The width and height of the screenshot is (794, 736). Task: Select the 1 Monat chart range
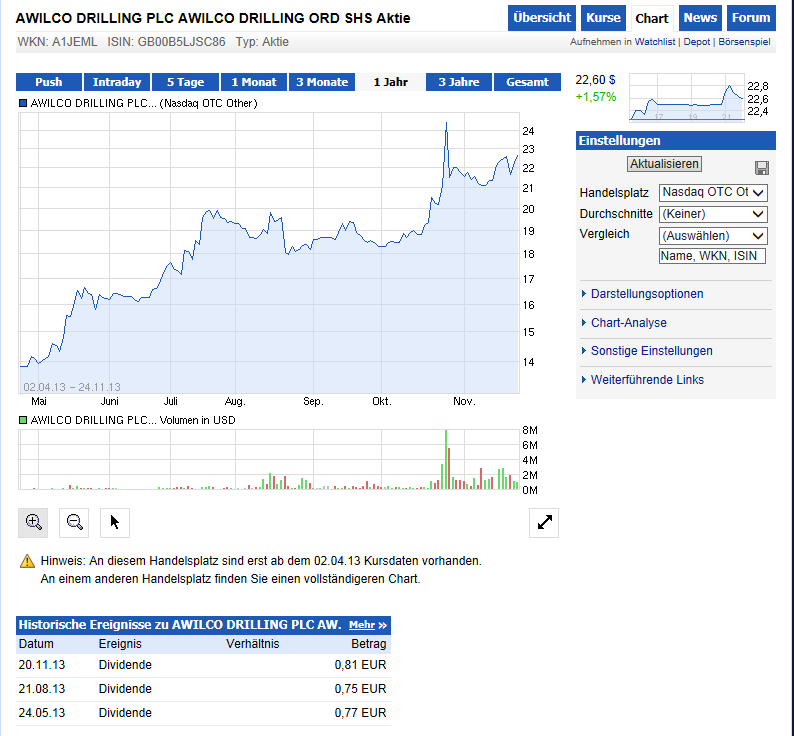[254, 82]
